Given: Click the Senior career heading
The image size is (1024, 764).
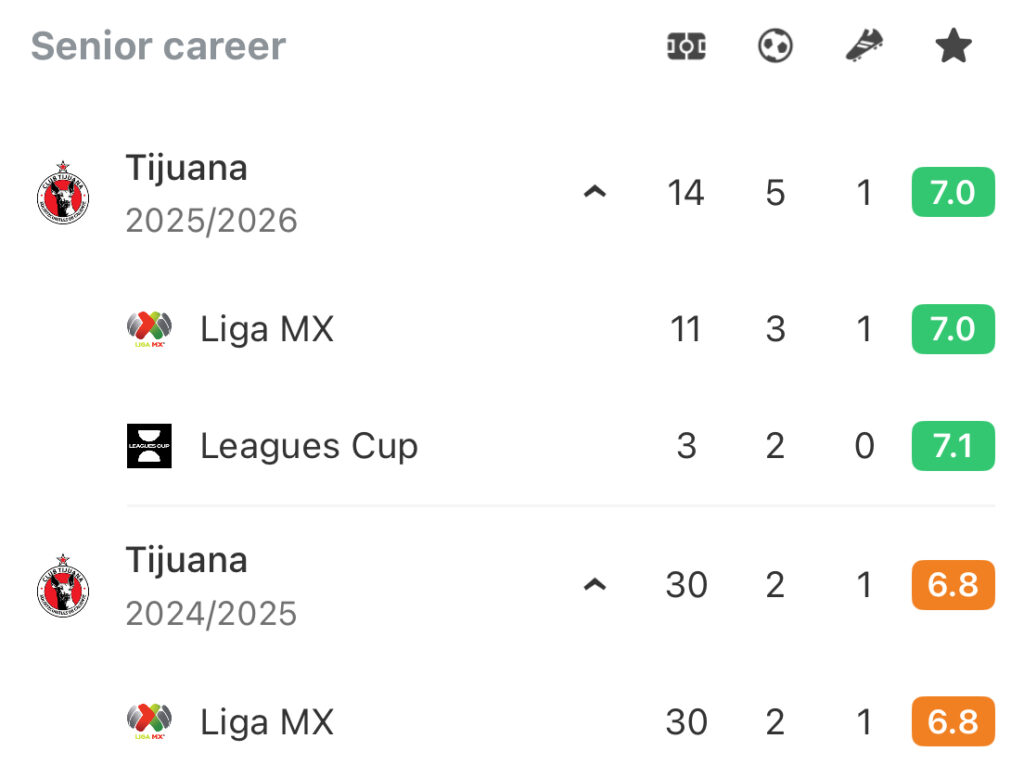Looking at the screenshot, I should (x=158, y=46).
